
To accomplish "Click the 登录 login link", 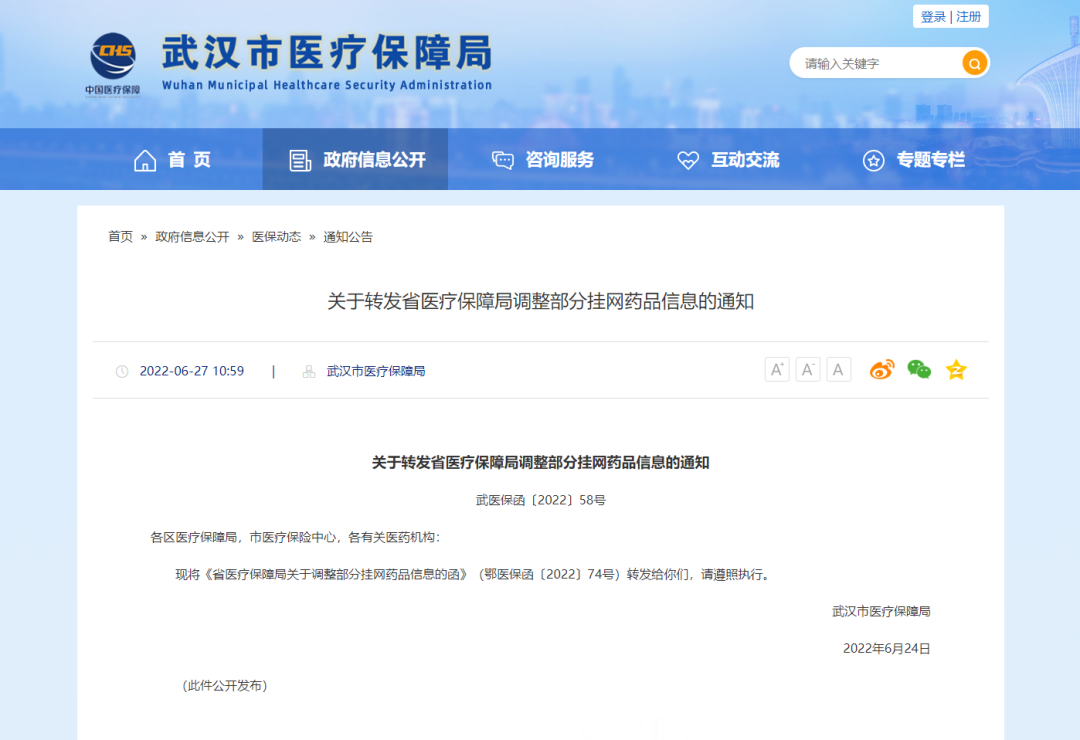I will (932, 16).
